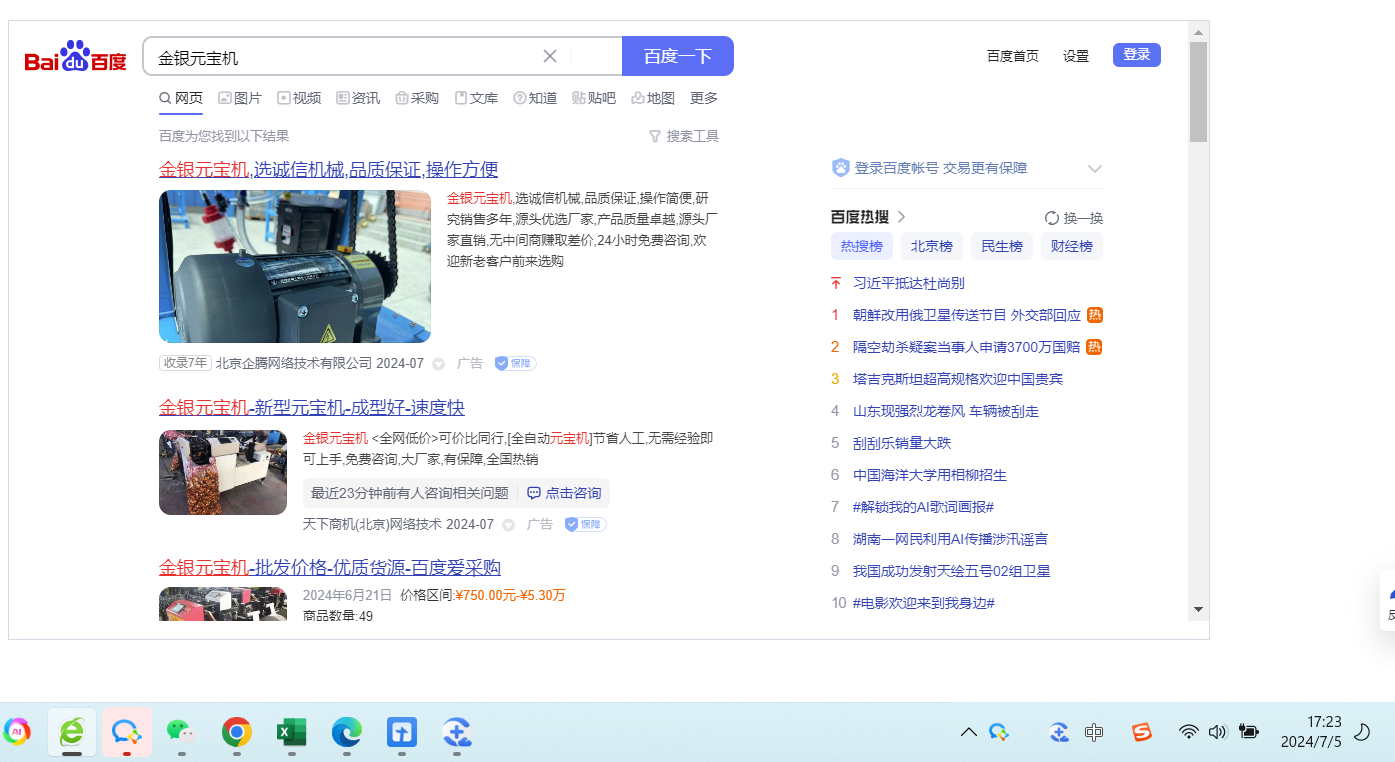Open the 更多 search category menu
1395x762 pixels.
click(704, 98)
